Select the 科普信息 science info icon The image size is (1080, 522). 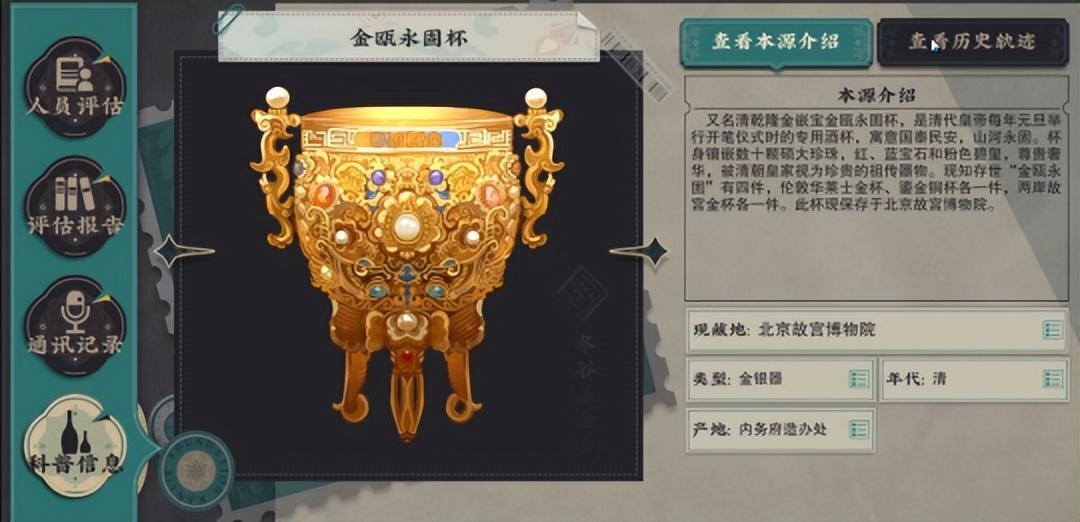click(75, 446)
